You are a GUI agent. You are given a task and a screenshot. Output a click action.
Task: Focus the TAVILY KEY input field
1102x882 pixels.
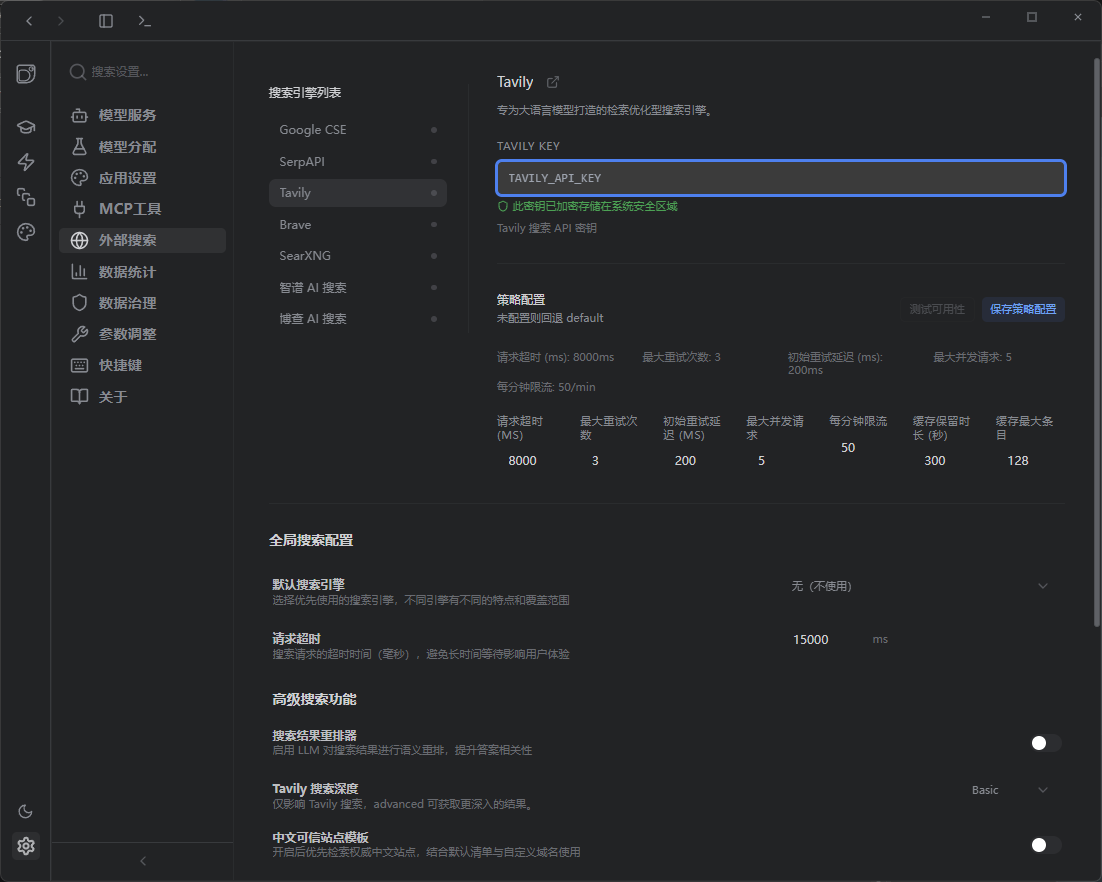(x=781, y=178)
